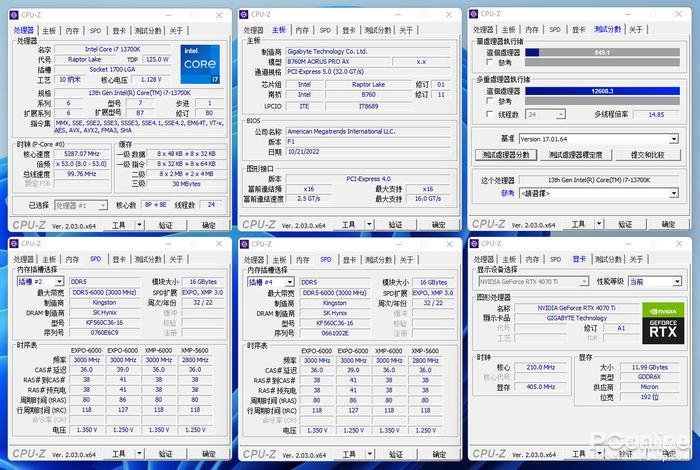This screenshot has height=470, width=700.
Task: Click the multi-thread ratio value 14.85
Action: pyautogui.click(x=656, y=115)
